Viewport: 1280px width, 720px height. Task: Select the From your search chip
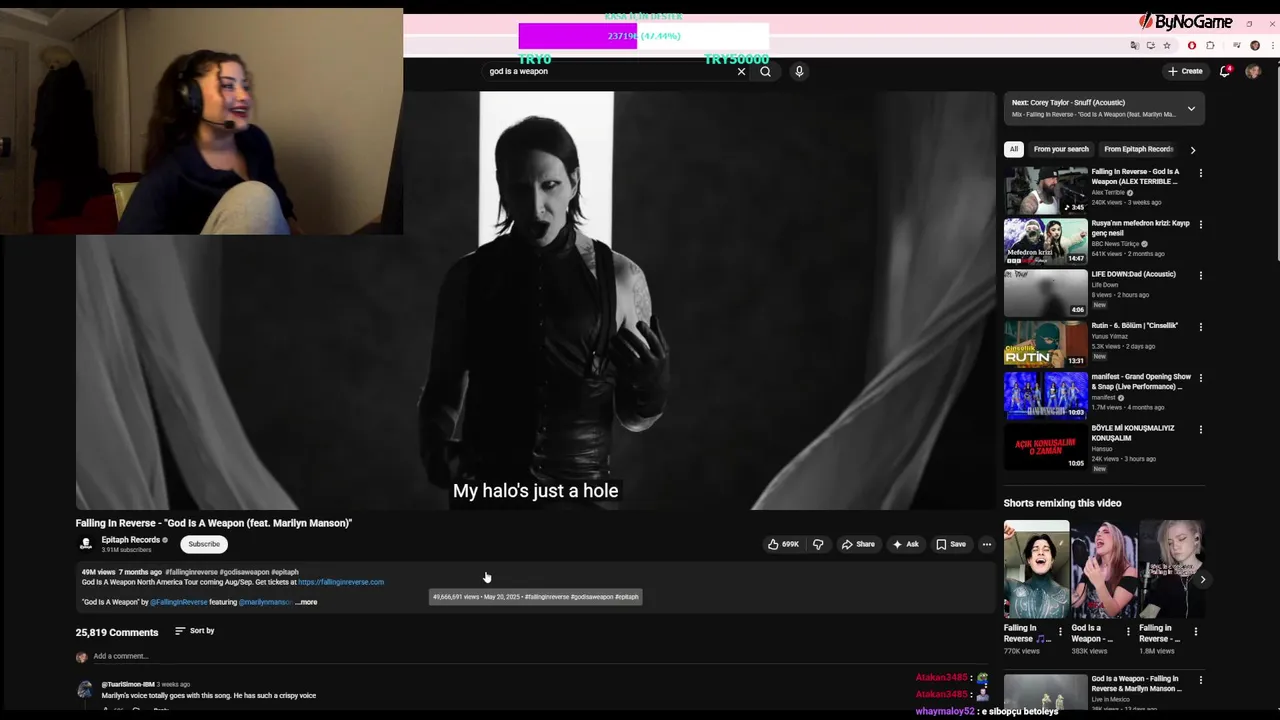click(1061, 149)
